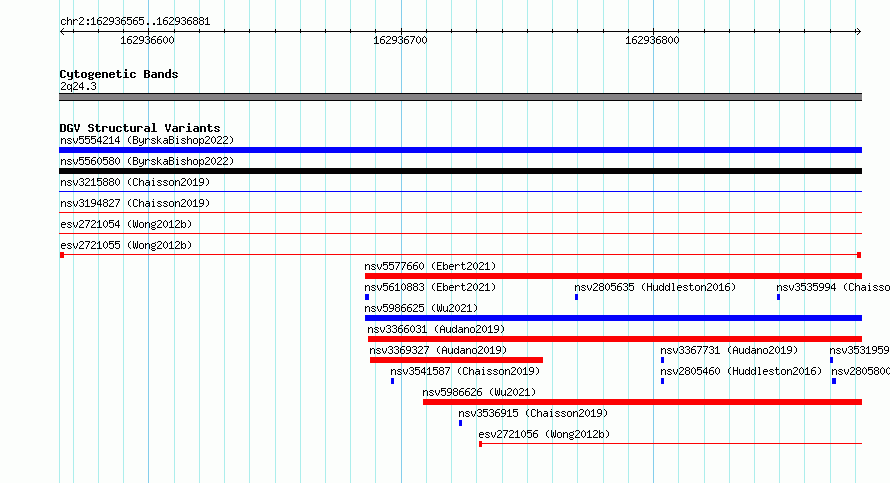Image resolution: width=890 pixels, height=483 pixels.
Task: Click the chr2:162936565..162936881 coordinates label
Action: pyautogui.click(x=135, y=21)
